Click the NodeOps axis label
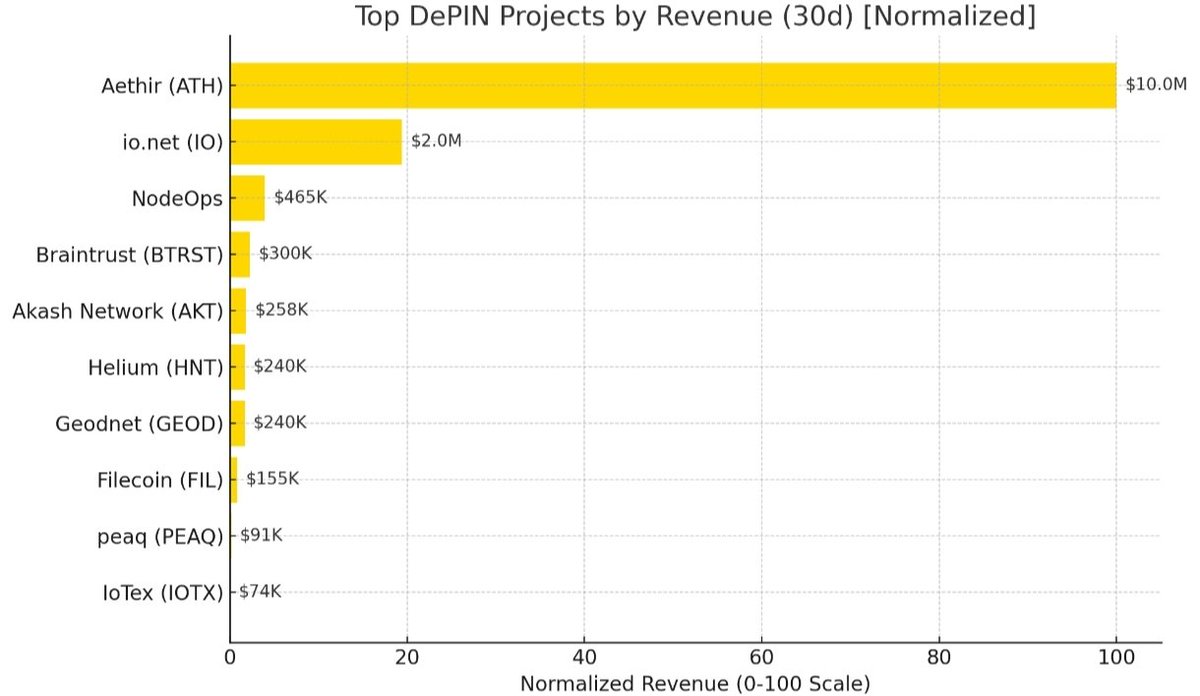Screen dimensions: 1200x696 pyautogui.click(x=177, y=198)
